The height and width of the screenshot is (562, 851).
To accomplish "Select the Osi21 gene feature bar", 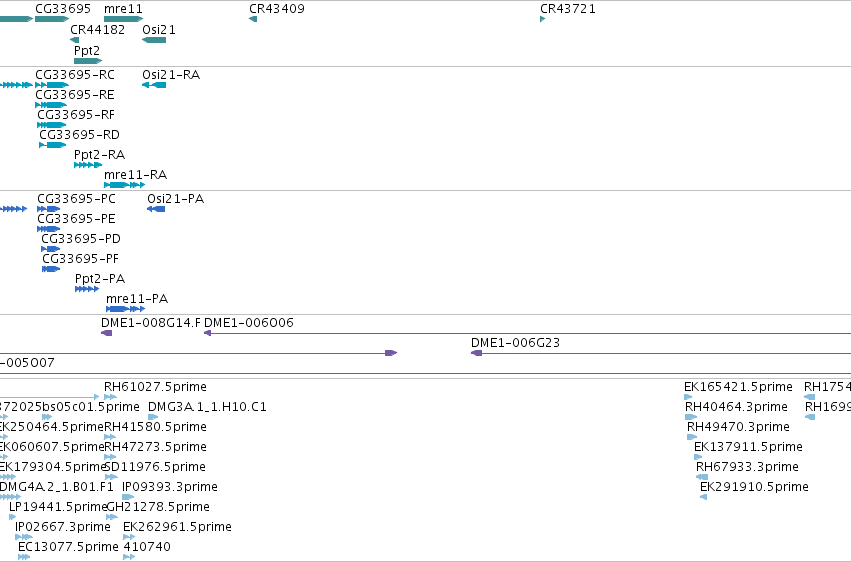I will click(154, 40).
